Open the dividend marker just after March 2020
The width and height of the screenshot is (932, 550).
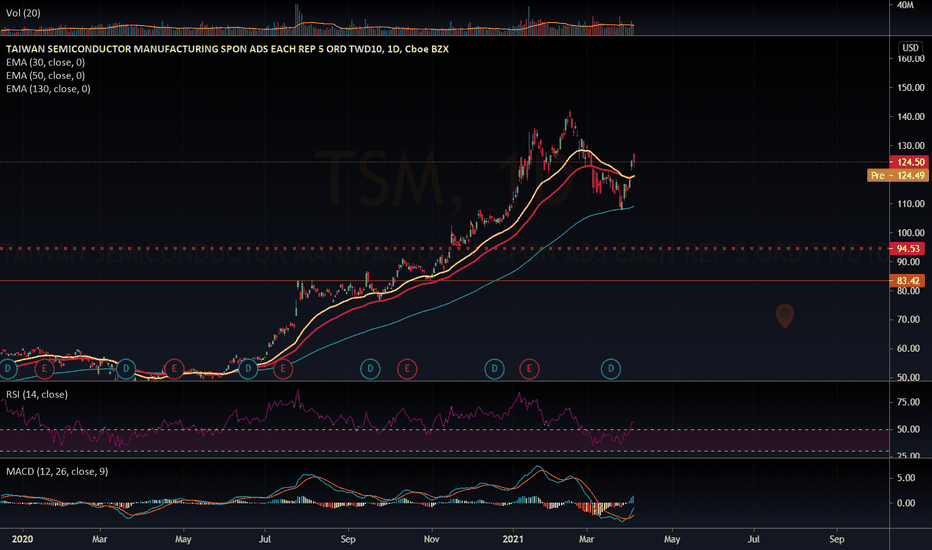[x=125, y=369]
